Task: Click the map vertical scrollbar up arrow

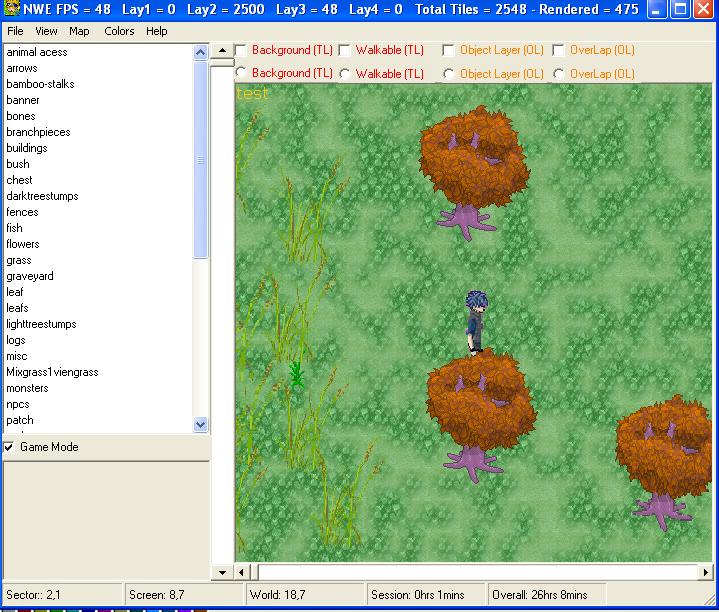Action: click(x=222, y=51)
